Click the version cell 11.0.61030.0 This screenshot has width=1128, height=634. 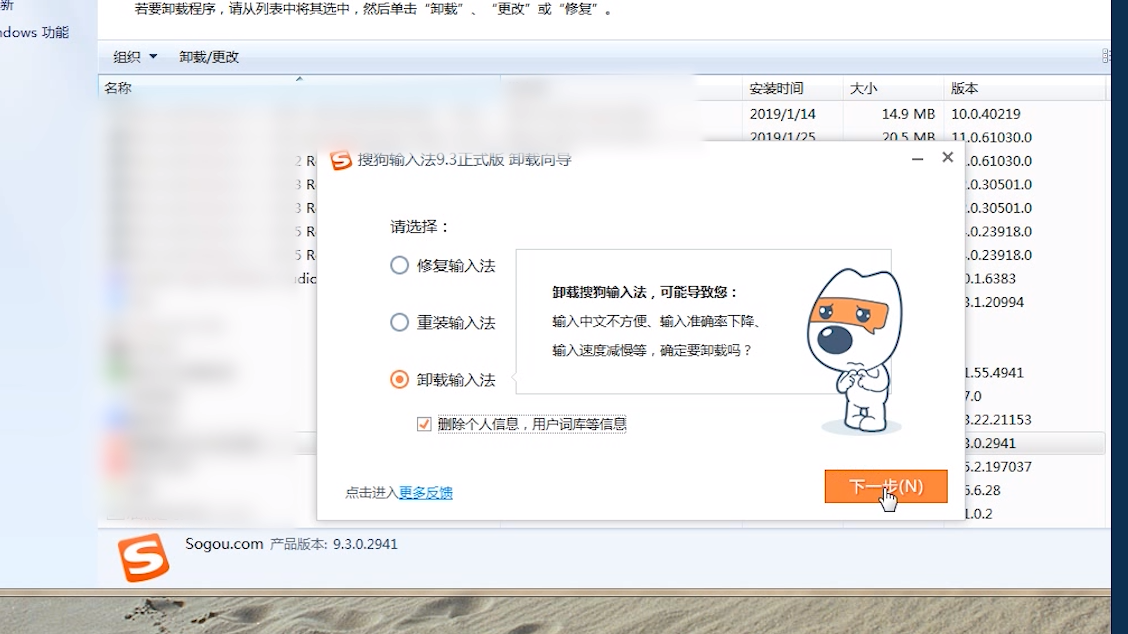[x=991, y=137]
